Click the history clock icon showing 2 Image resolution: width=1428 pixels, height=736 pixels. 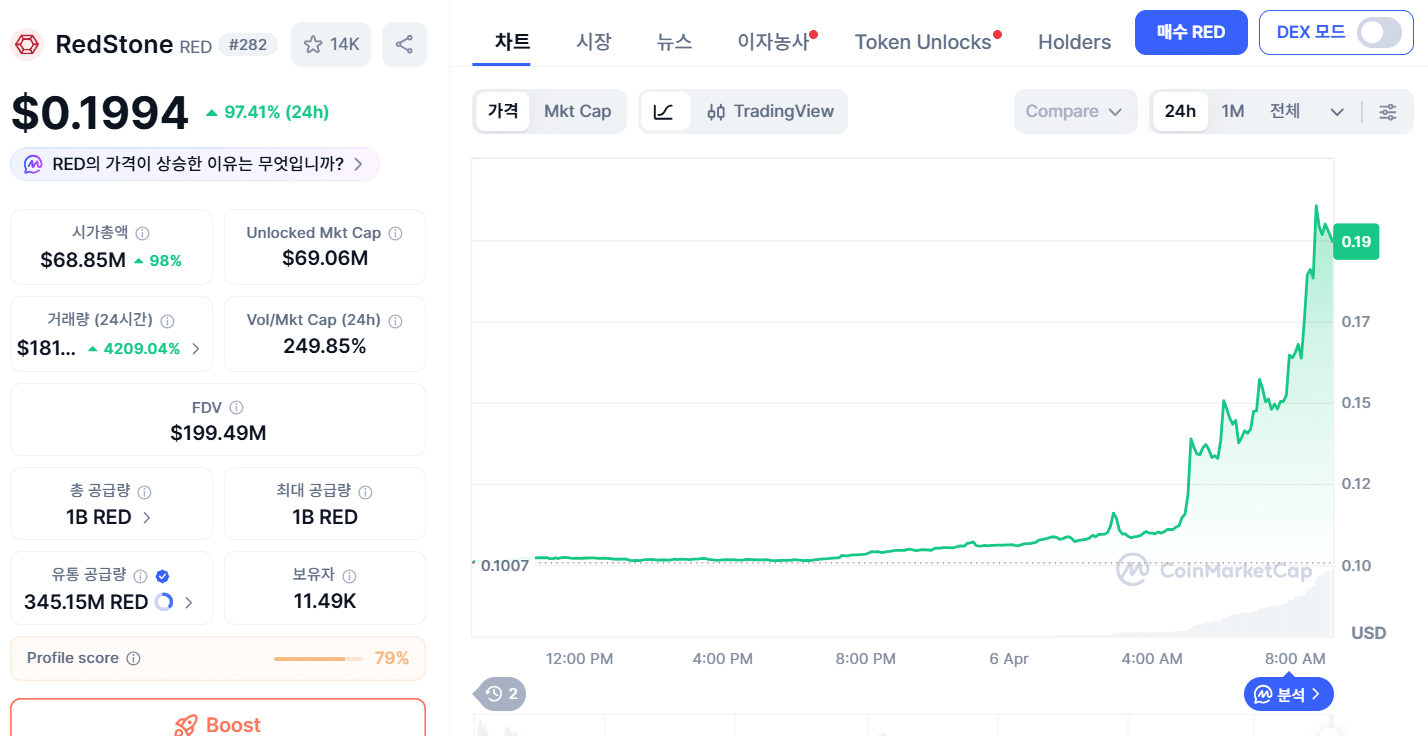[x=499, y=693]
